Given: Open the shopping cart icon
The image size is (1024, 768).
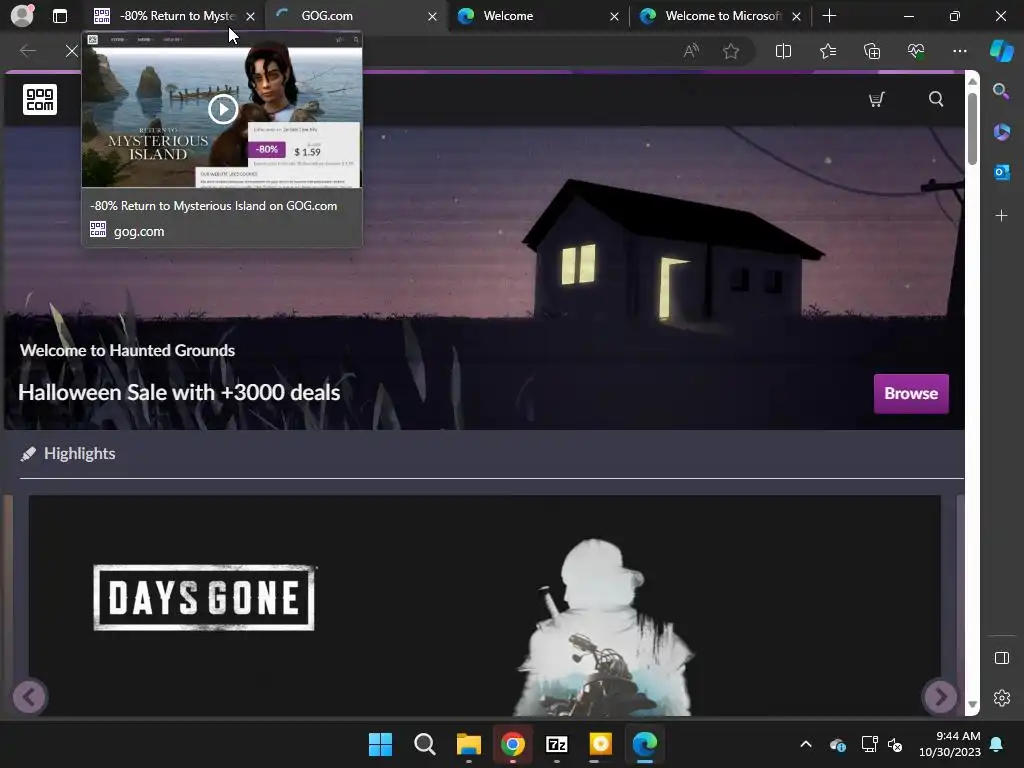Looking at the screenshot, I should pyautogui.click(x=876, y=99).
